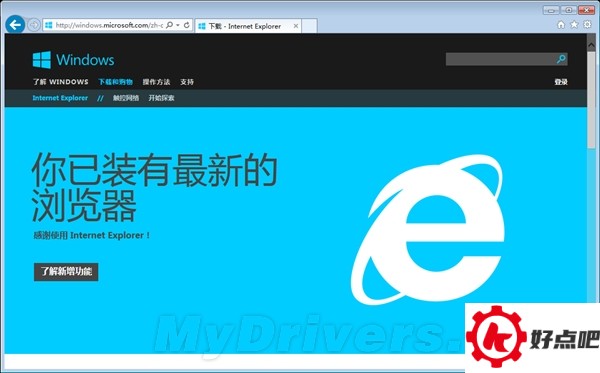The width and height of the screenshot is (600, 373).
Task: Click the browser Back arrow button
Action: pos(15,25)
